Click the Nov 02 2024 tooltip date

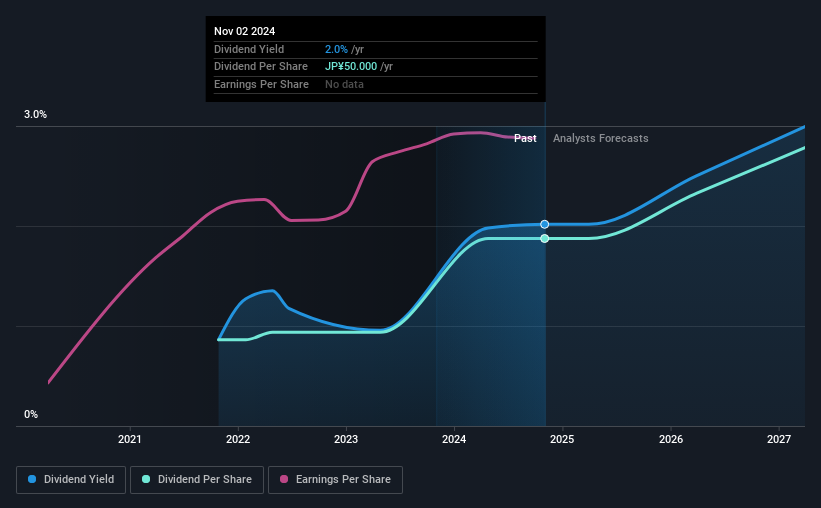pyautogui.click(x=245, y=31)
